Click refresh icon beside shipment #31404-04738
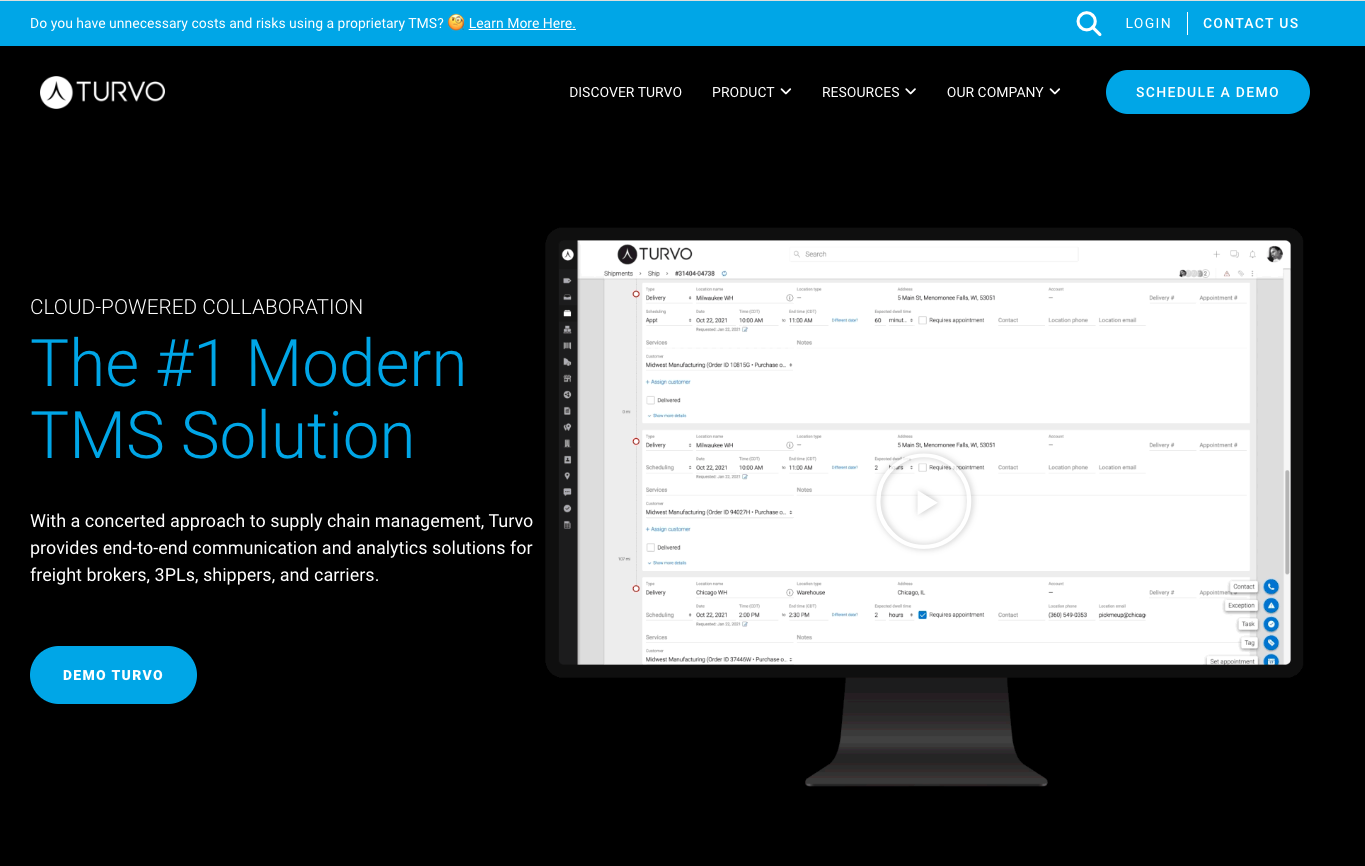Image resolution: width=1365 pixels, height=866 pixels. (x=724, y=273)
